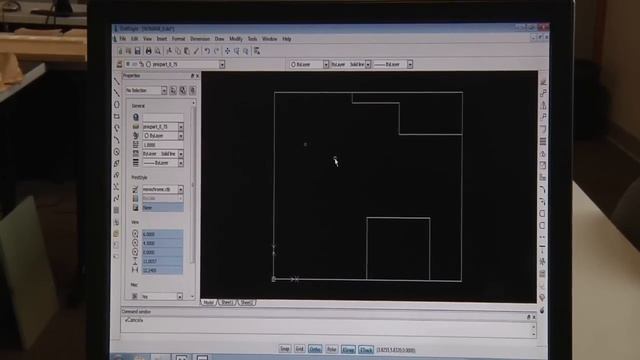Select the Spline curve tool

coord(117,198)
